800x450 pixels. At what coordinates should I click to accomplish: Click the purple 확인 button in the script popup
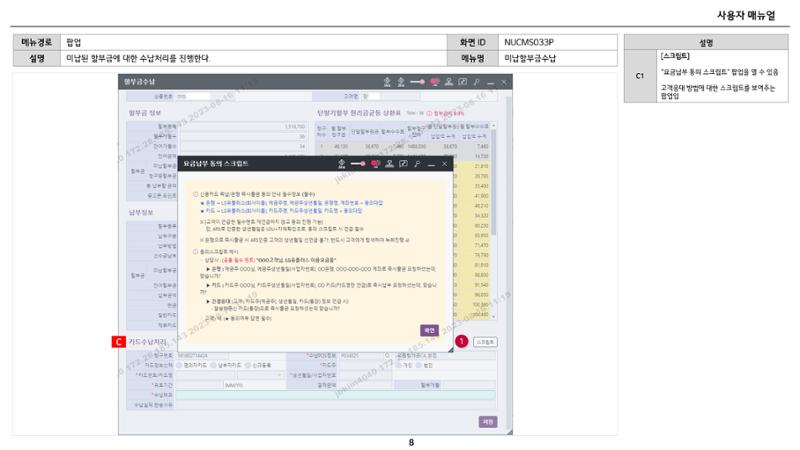(429, 331)
